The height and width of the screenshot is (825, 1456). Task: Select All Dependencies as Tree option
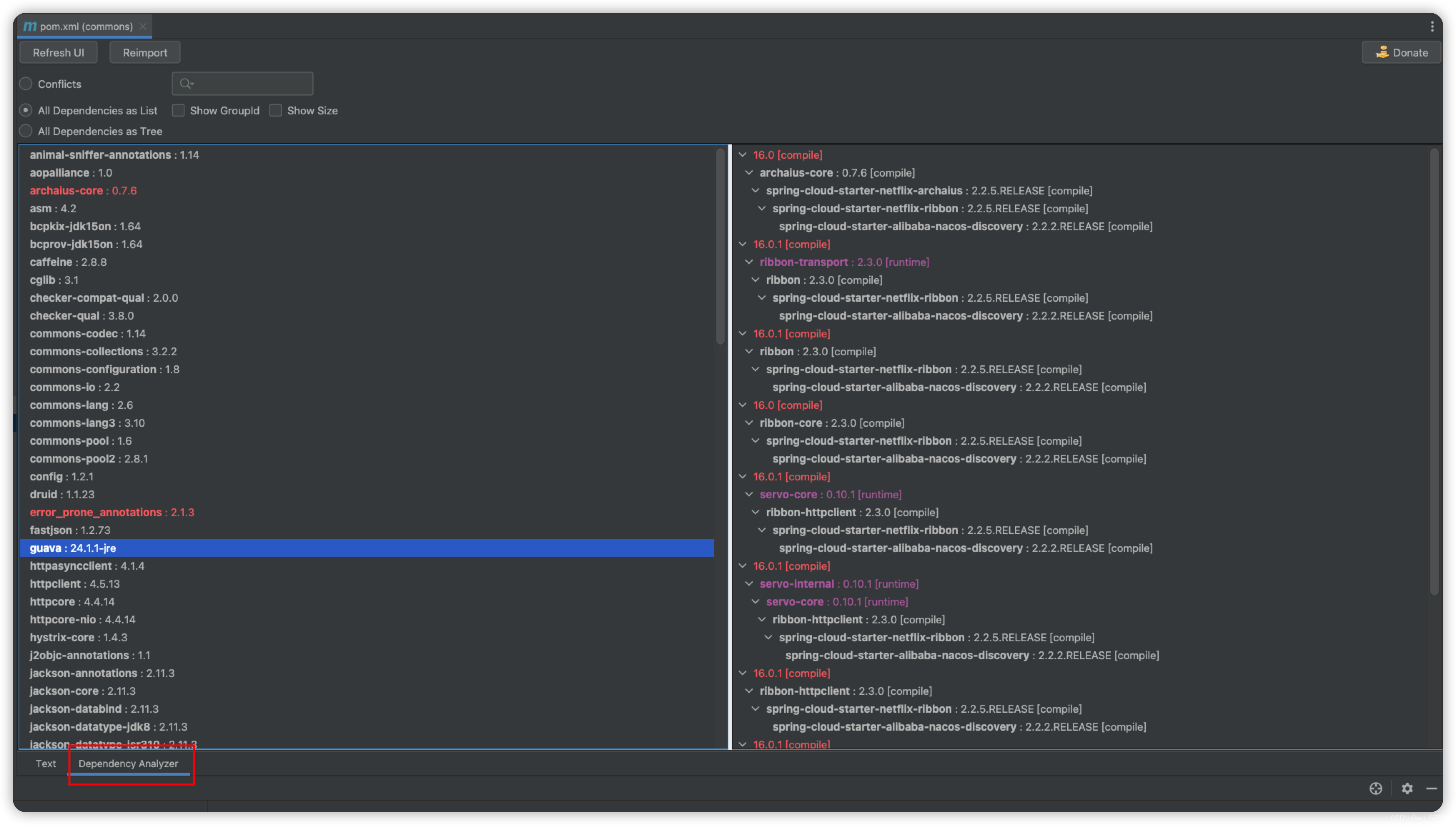coord(25,131)
